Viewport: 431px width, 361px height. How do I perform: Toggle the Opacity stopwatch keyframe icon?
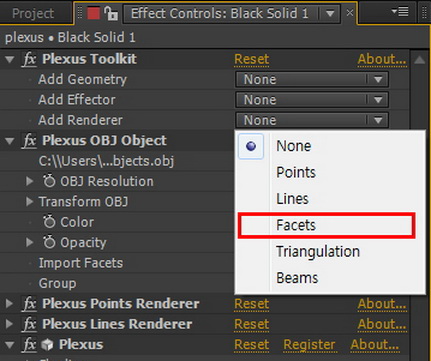click(x=49, y=242)
